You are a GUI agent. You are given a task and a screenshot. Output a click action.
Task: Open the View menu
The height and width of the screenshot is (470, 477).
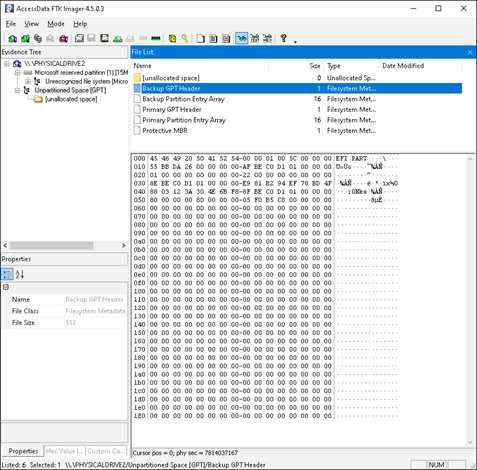point(31,24)
